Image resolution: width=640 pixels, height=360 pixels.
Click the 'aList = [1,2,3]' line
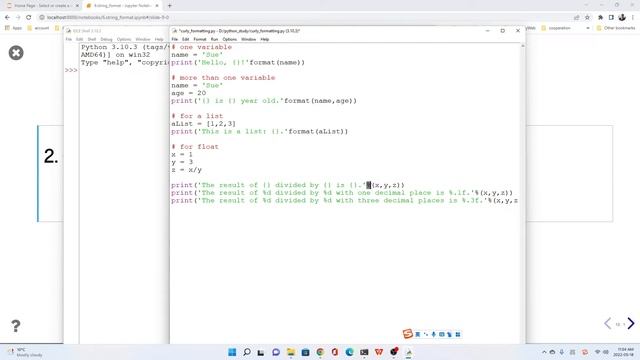pos(204,124)
